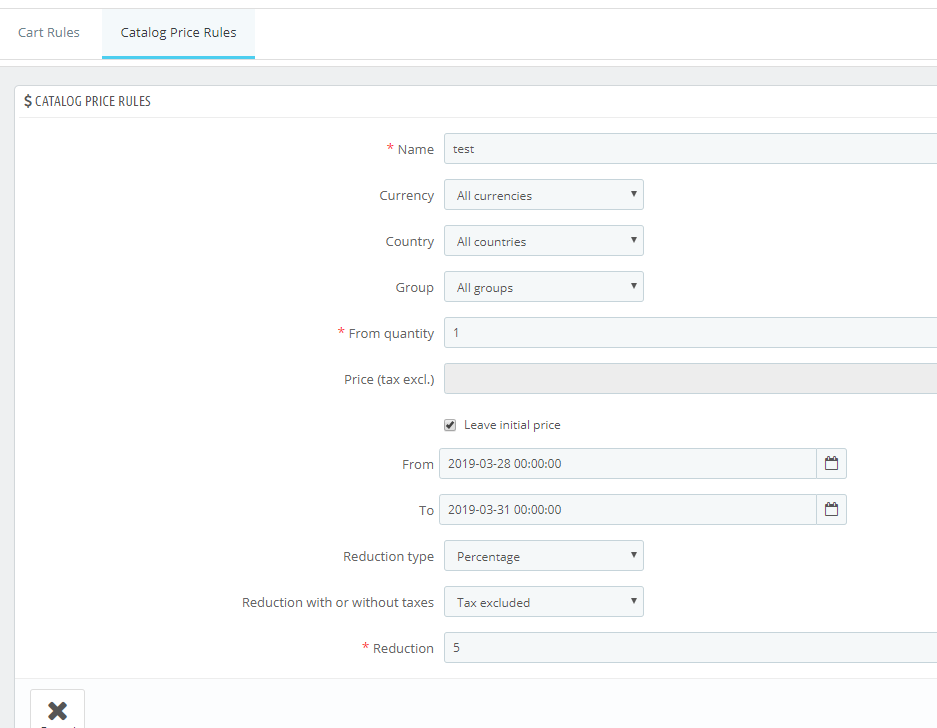
Task: Click the Catalog Price Rules panel heading
Action: tap(93, 101)
